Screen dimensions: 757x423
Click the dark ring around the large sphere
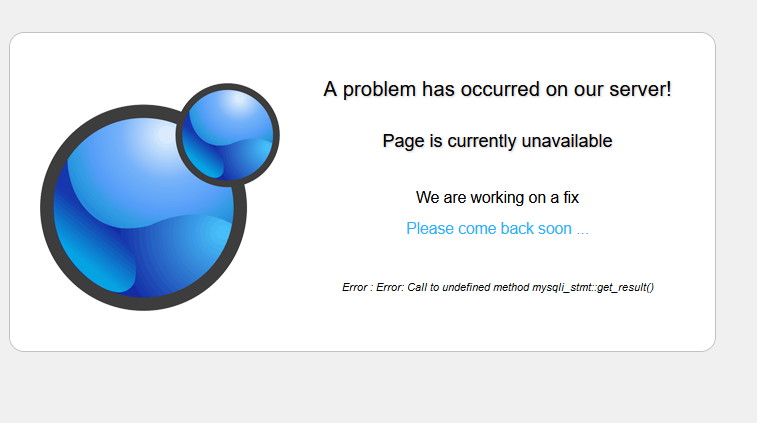(47, 208)
